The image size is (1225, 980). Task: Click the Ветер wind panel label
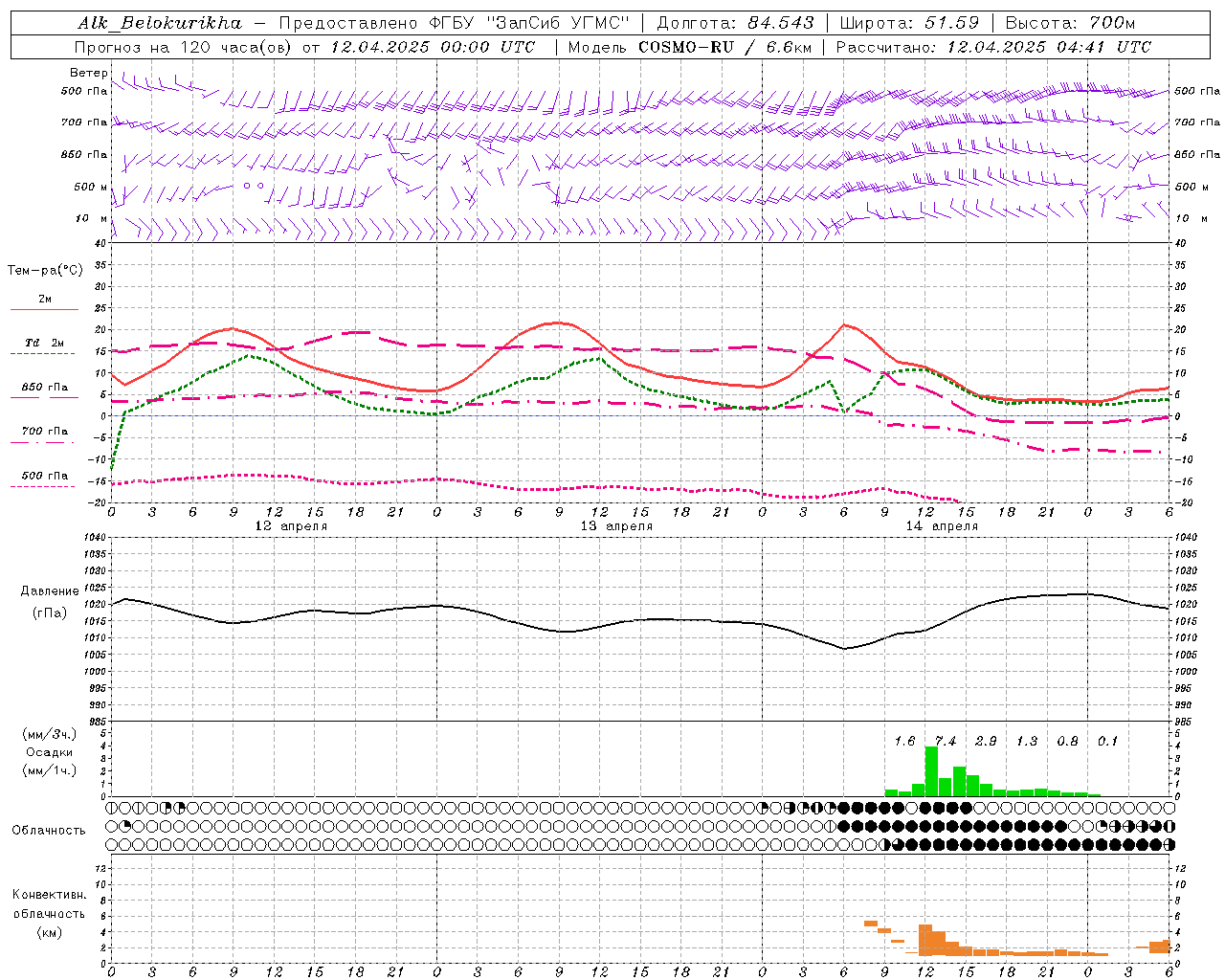[89, 73]
